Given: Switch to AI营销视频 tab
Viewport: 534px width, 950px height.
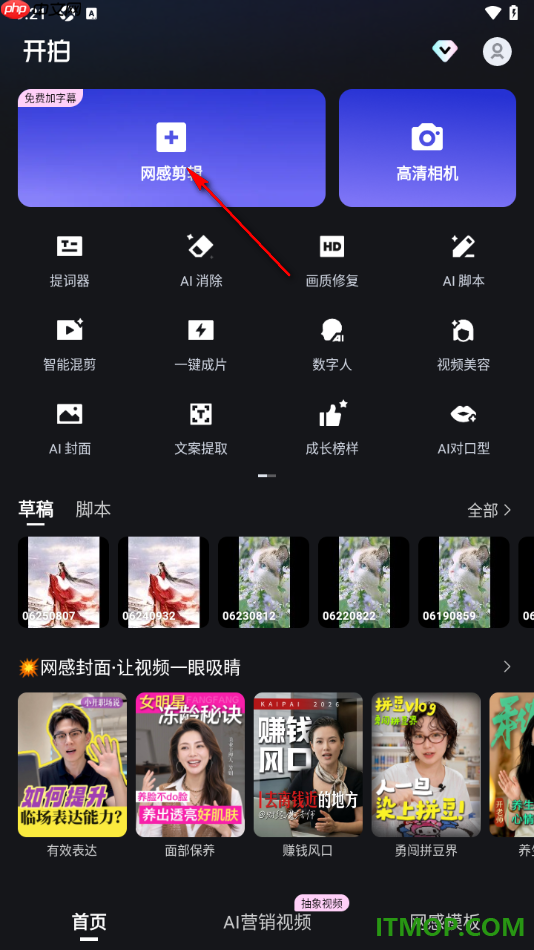Looking at the screenshot, I should pos(267,922).
